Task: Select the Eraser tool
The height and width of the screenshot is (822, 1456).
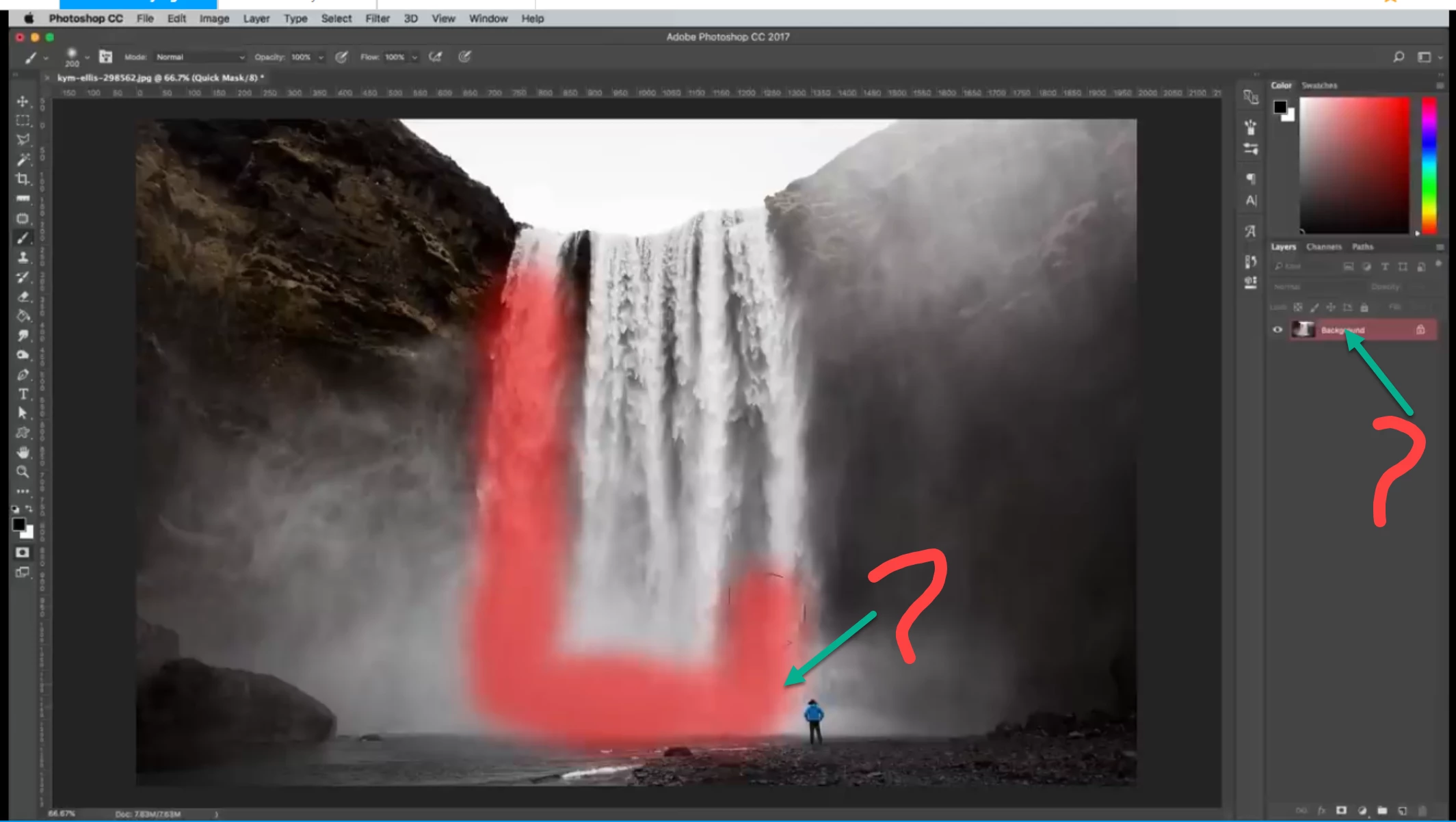Action: (x=23, y=297)
